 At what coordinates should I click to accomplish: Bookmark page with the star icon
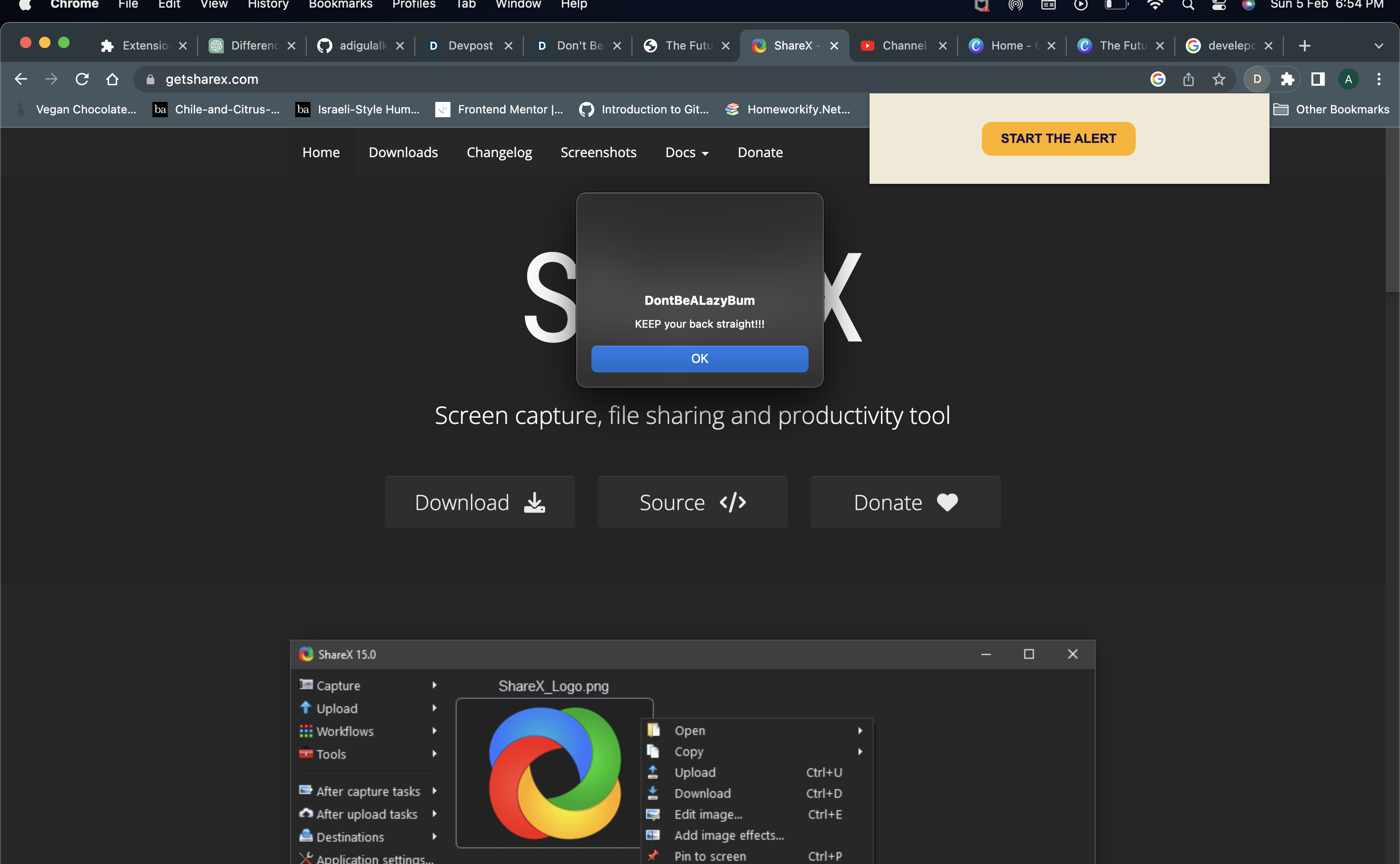pos(1219,79)
